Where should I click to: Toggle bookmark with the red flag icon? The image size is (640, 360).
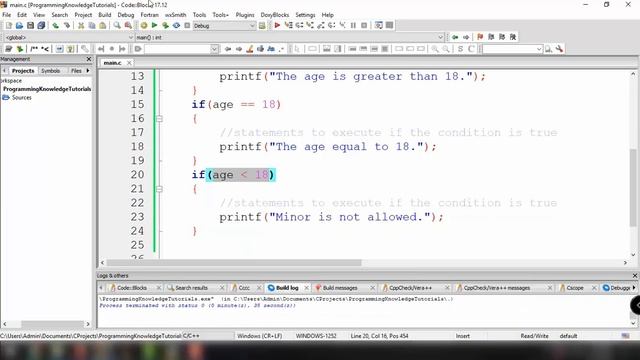[x=480, y=37]
